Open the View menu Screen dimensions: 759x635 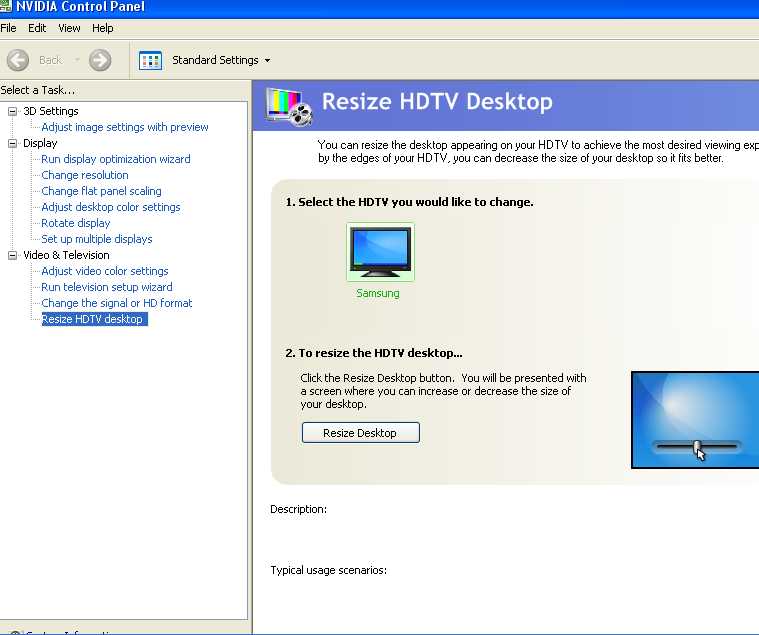click(x=69, y=28)
